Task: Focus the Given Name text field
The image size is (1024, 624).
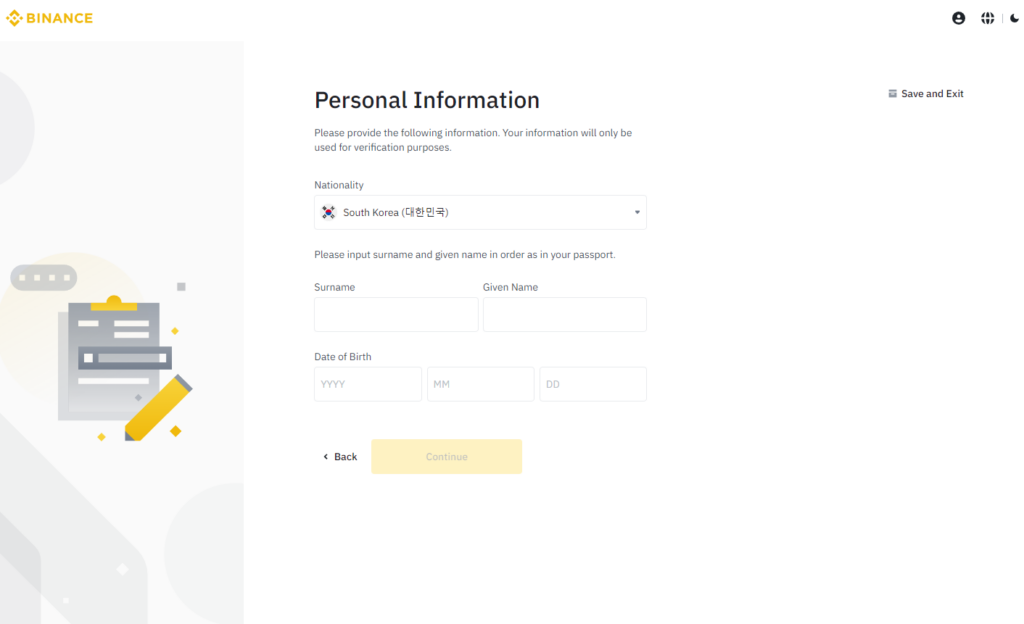Action: point(564,314)
